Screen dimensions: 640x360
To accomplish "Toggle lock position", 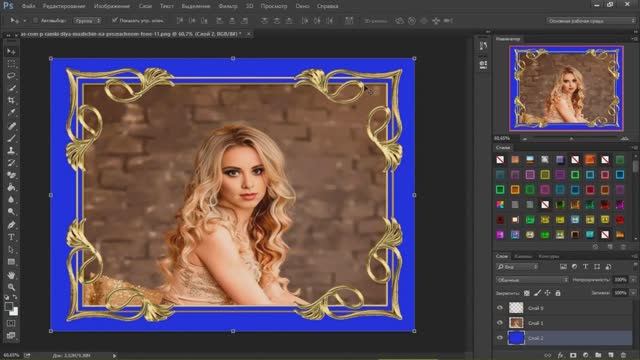I will [x=547, y=293].
